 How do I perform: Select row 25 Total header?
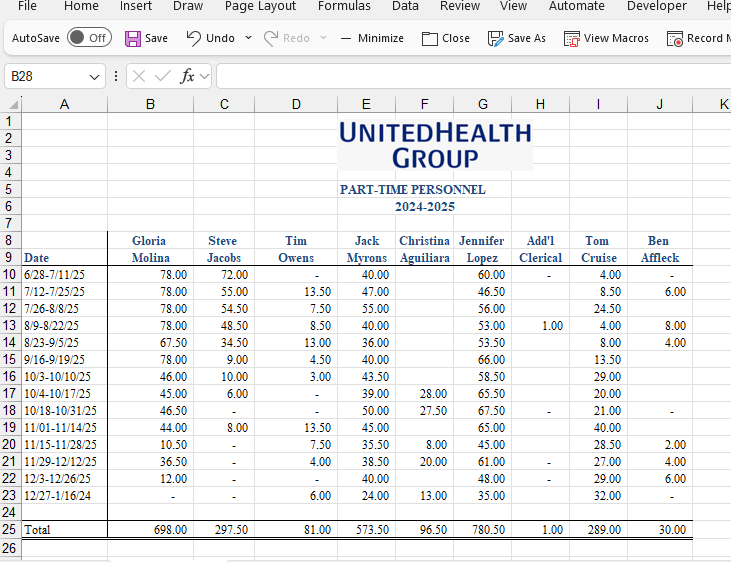tap(10, 528)
